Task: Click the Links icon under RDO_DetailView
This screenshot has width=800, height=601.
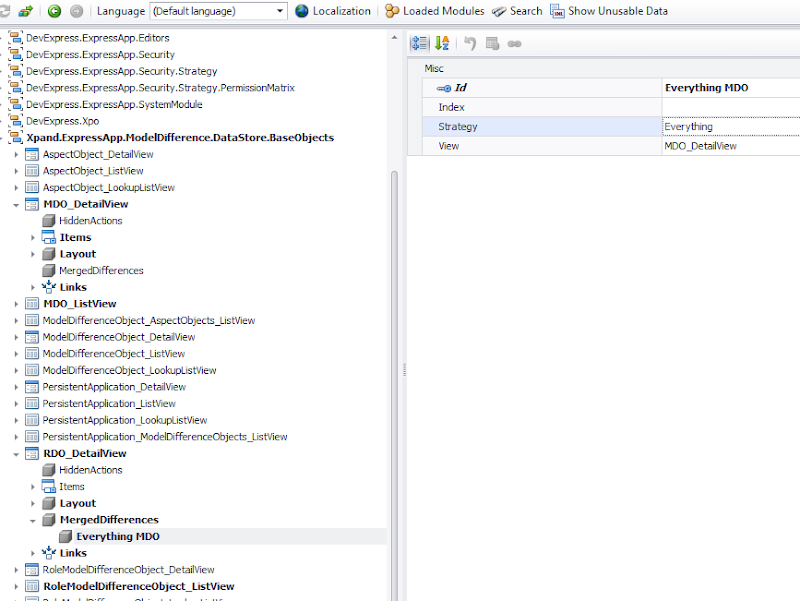Action: [48, 553]
